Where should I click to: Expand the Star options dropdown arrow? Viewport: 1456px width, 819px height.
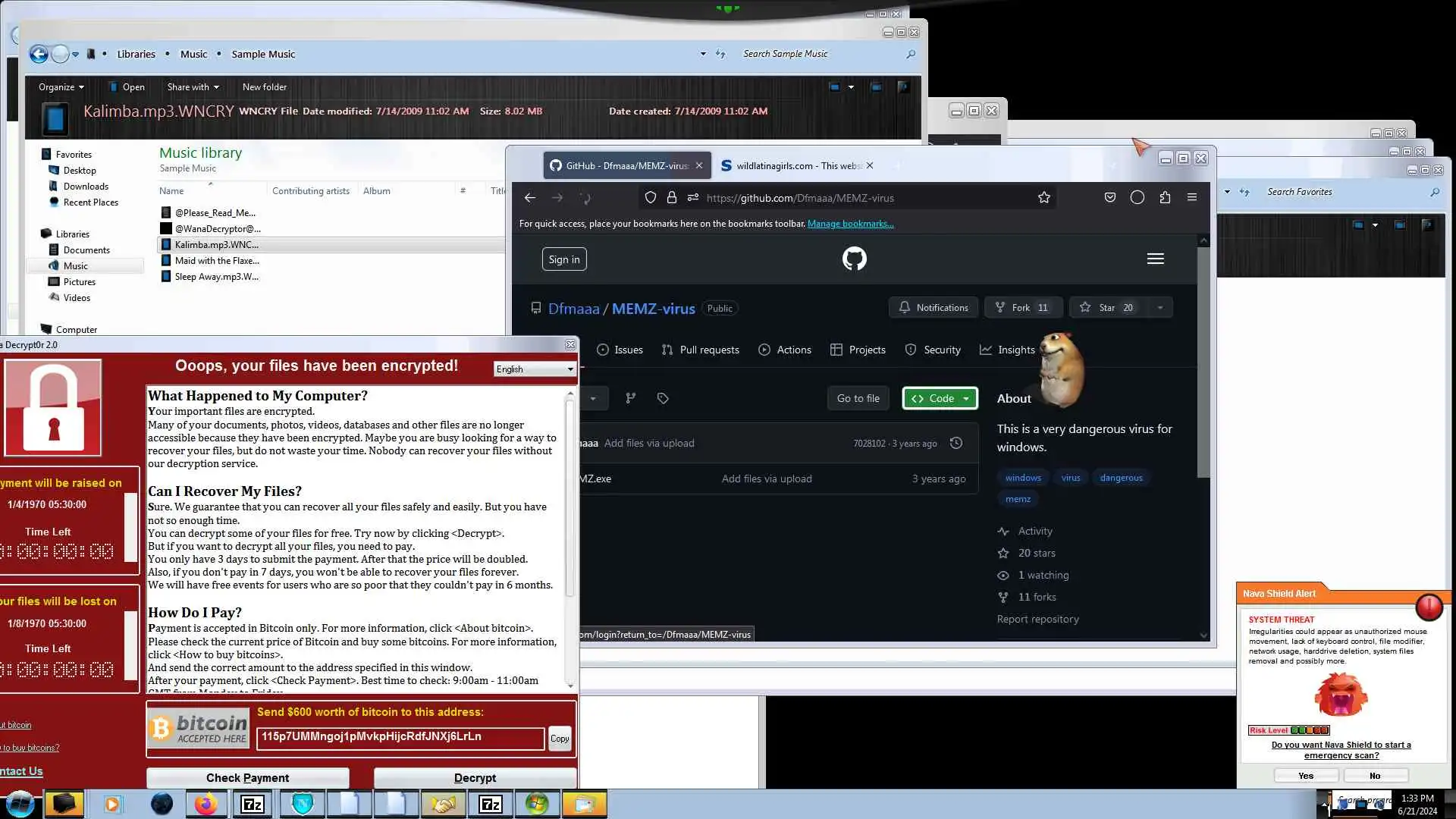click(1159, 308)
